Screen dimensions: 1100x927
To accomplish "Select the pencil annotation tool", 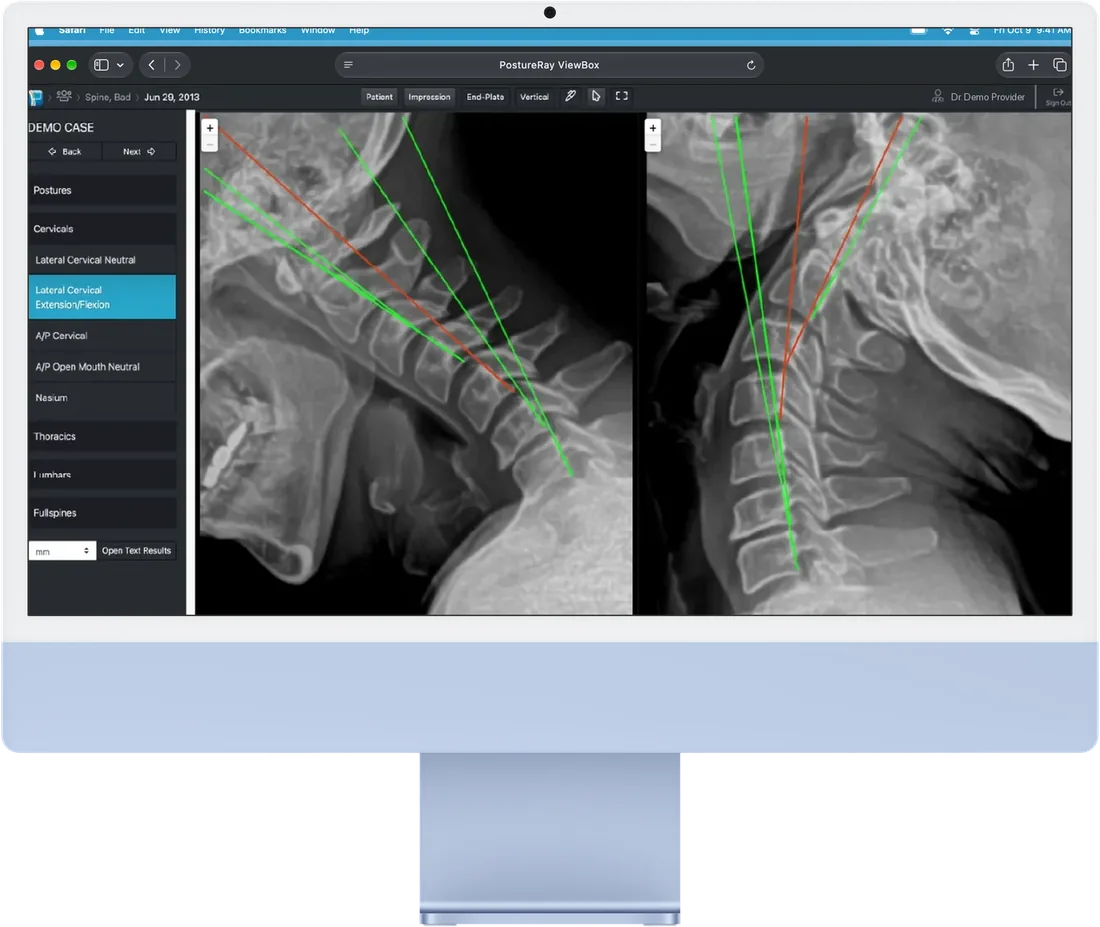I will pos(570,96).
